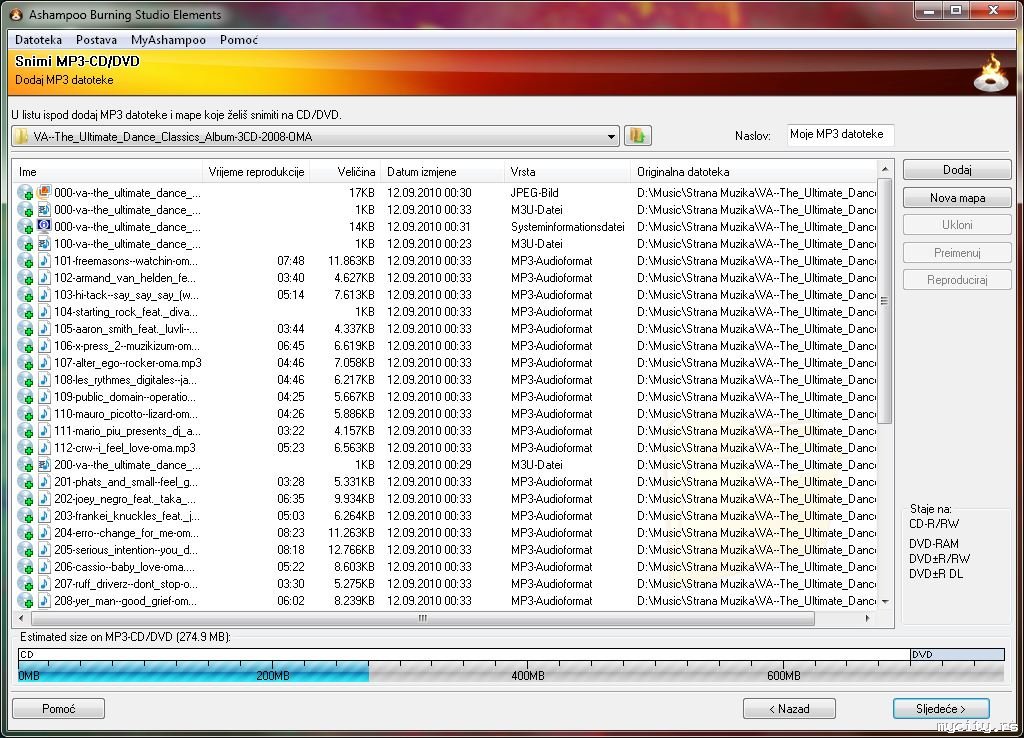Select the 207-ruff_driverz--dont_stop file name
Viewport: 1024px width, 738px height.
coord(125,583)
